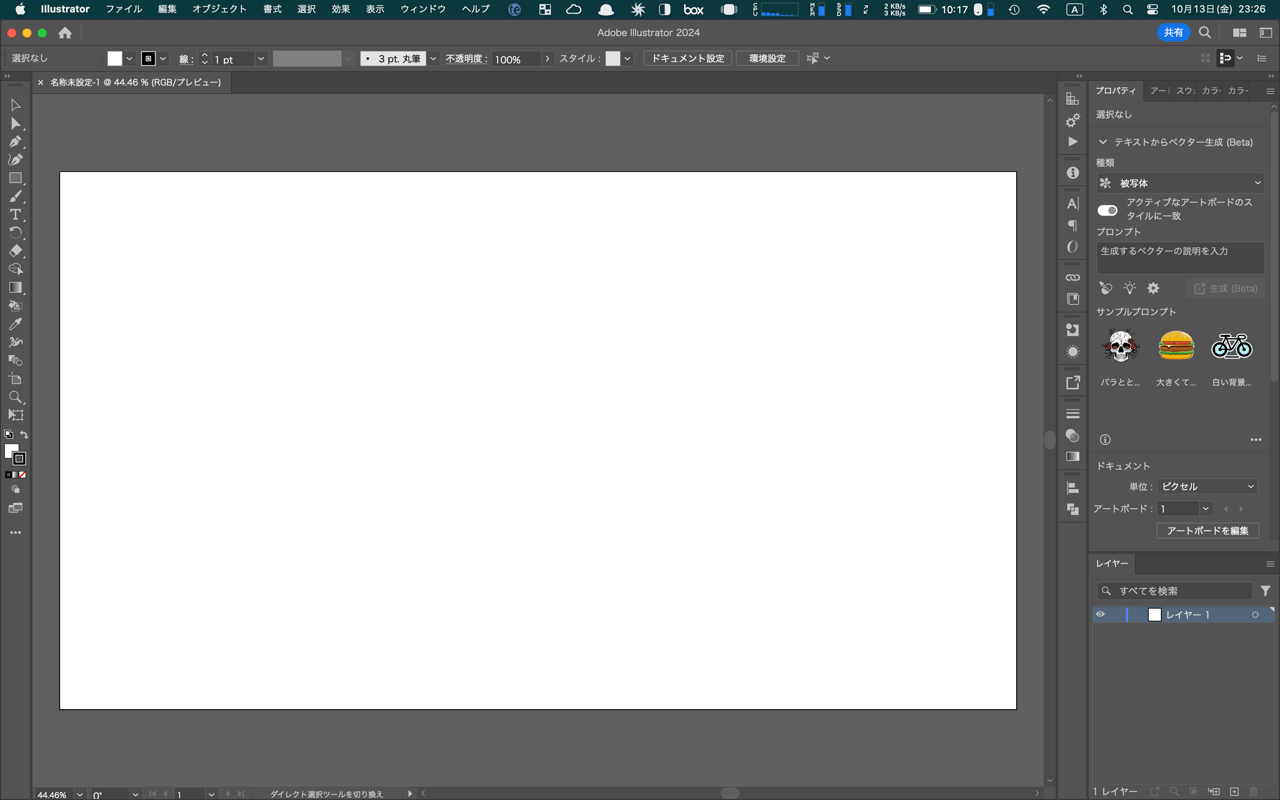Select the Type tool
This screenshot has width=1280, height=800.
tap(15, 214)
